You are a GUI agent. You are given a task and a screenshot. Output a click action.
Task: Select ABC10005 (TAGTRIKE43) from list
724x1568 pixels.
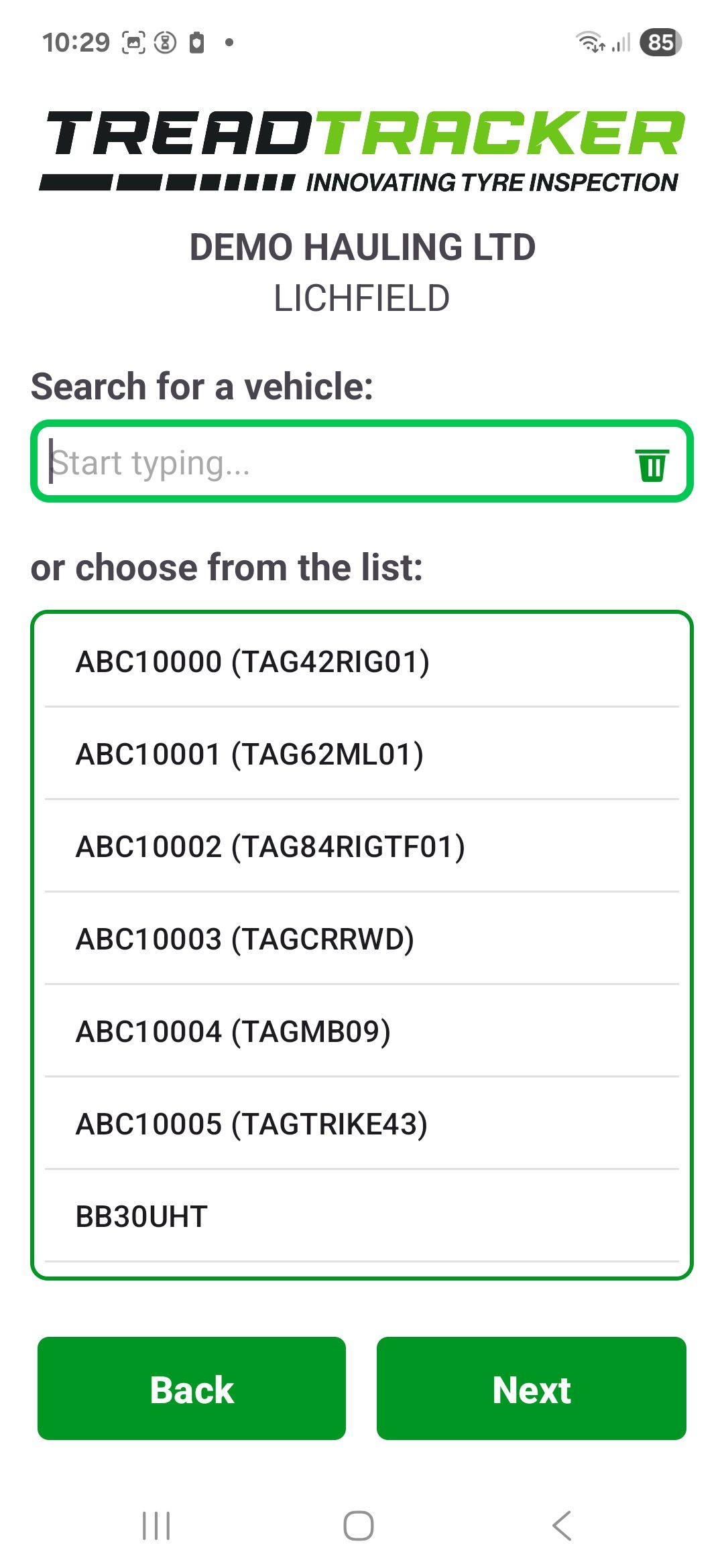tap(251, 1124)
